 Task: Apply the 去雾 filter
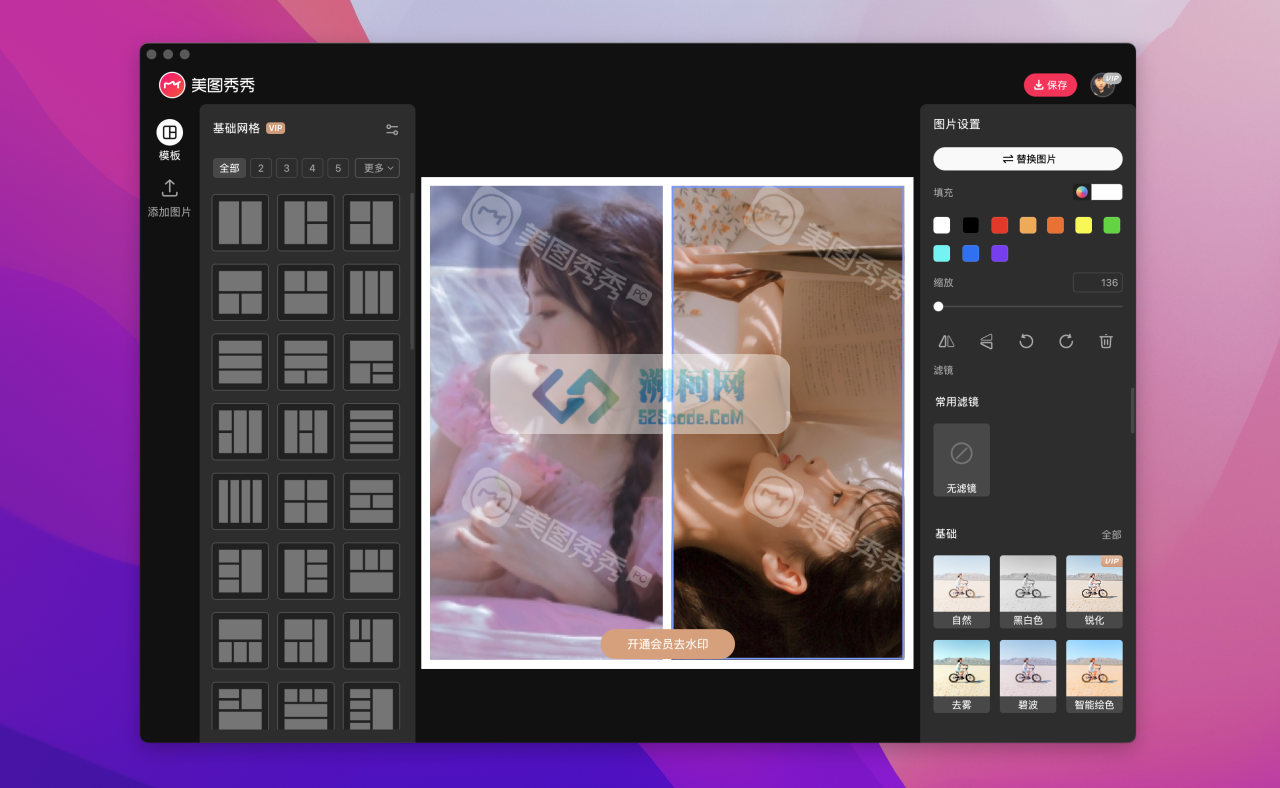click(x=962, y=677)
